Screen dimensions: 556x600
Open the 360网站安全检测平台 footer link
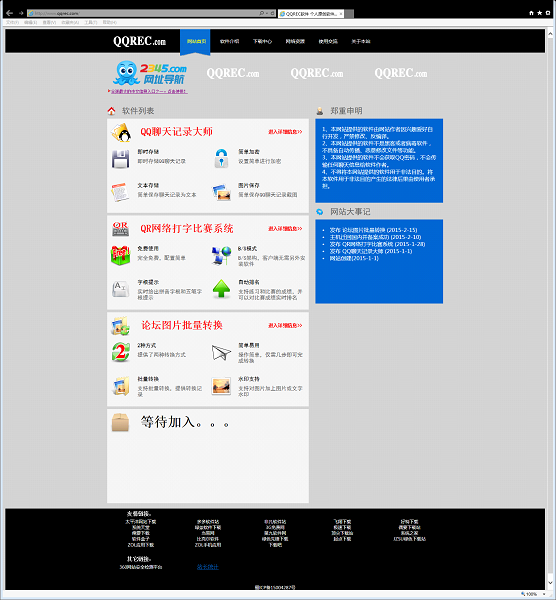click(x=141, y=567)
